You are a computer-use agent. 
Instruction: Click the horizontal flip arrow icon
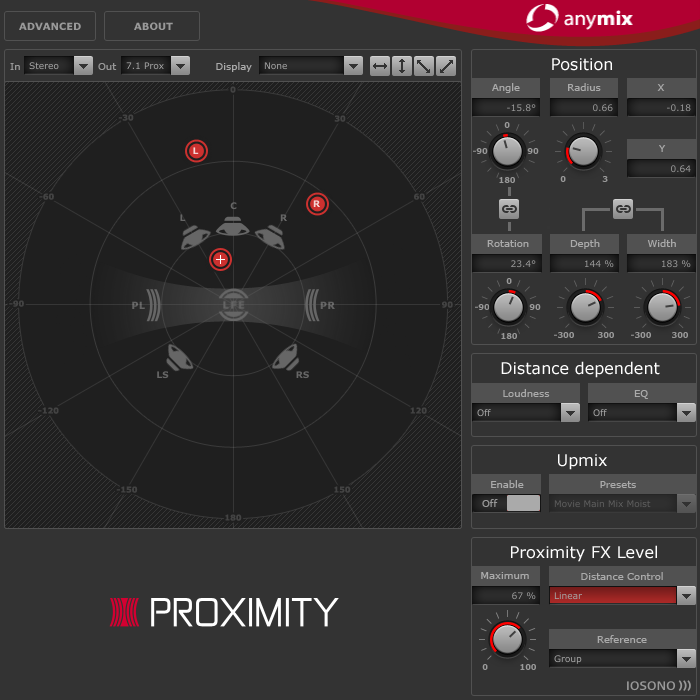(379, 66)
